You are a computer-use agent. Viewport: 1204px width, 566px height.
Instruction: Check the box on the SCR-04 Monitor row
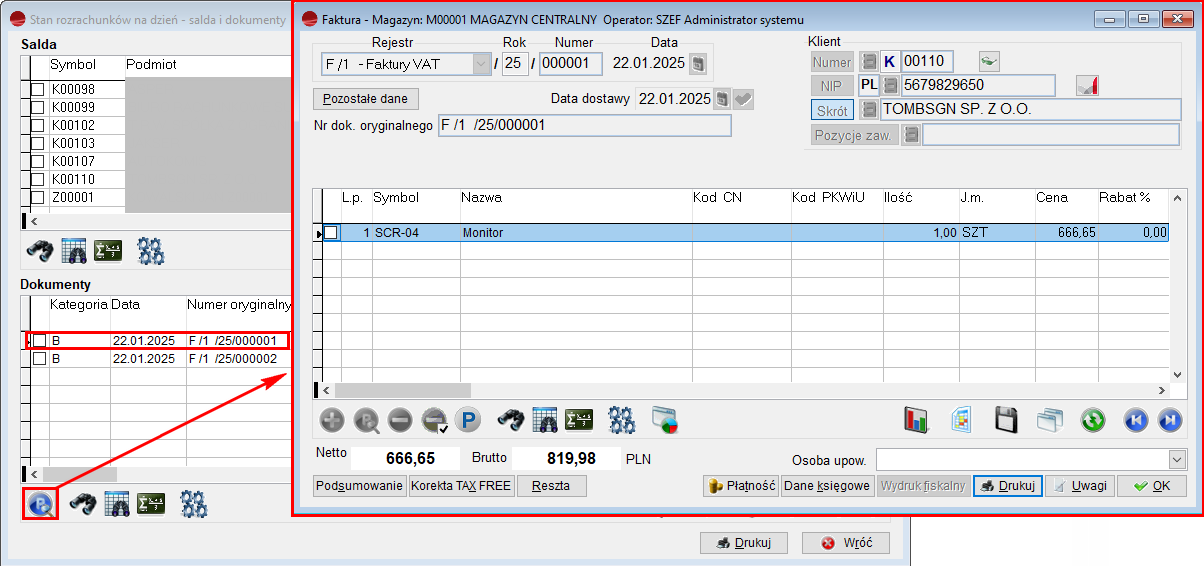(x=331, y=233)
